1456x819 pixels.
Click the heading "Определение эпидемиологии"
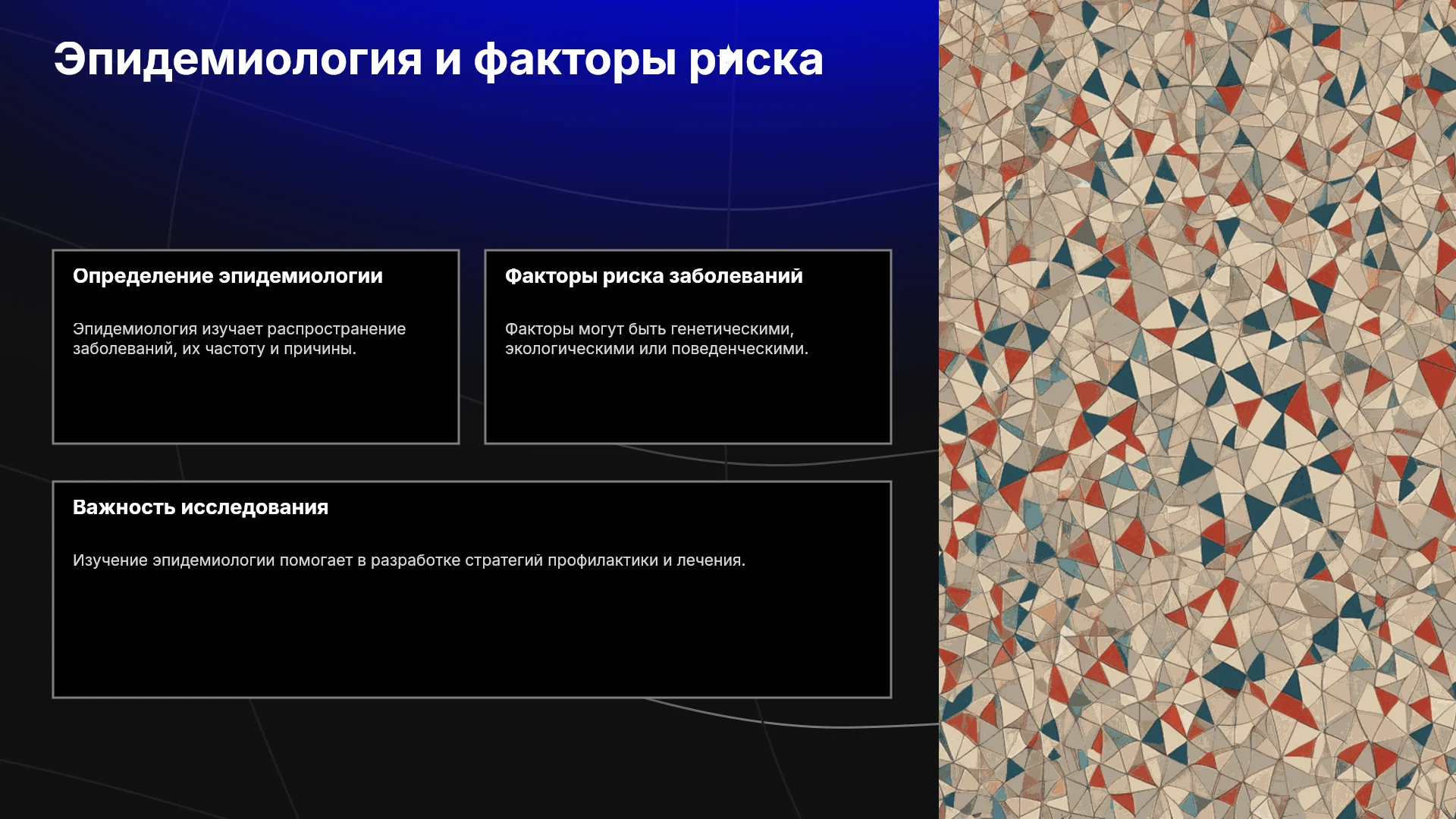pyautogui.click(x=227, y=276)
